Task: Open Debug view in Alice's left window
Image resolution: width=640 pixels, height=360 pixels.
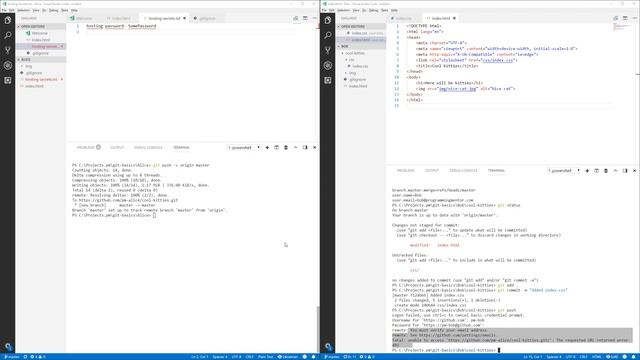Action: pos(8,65)
